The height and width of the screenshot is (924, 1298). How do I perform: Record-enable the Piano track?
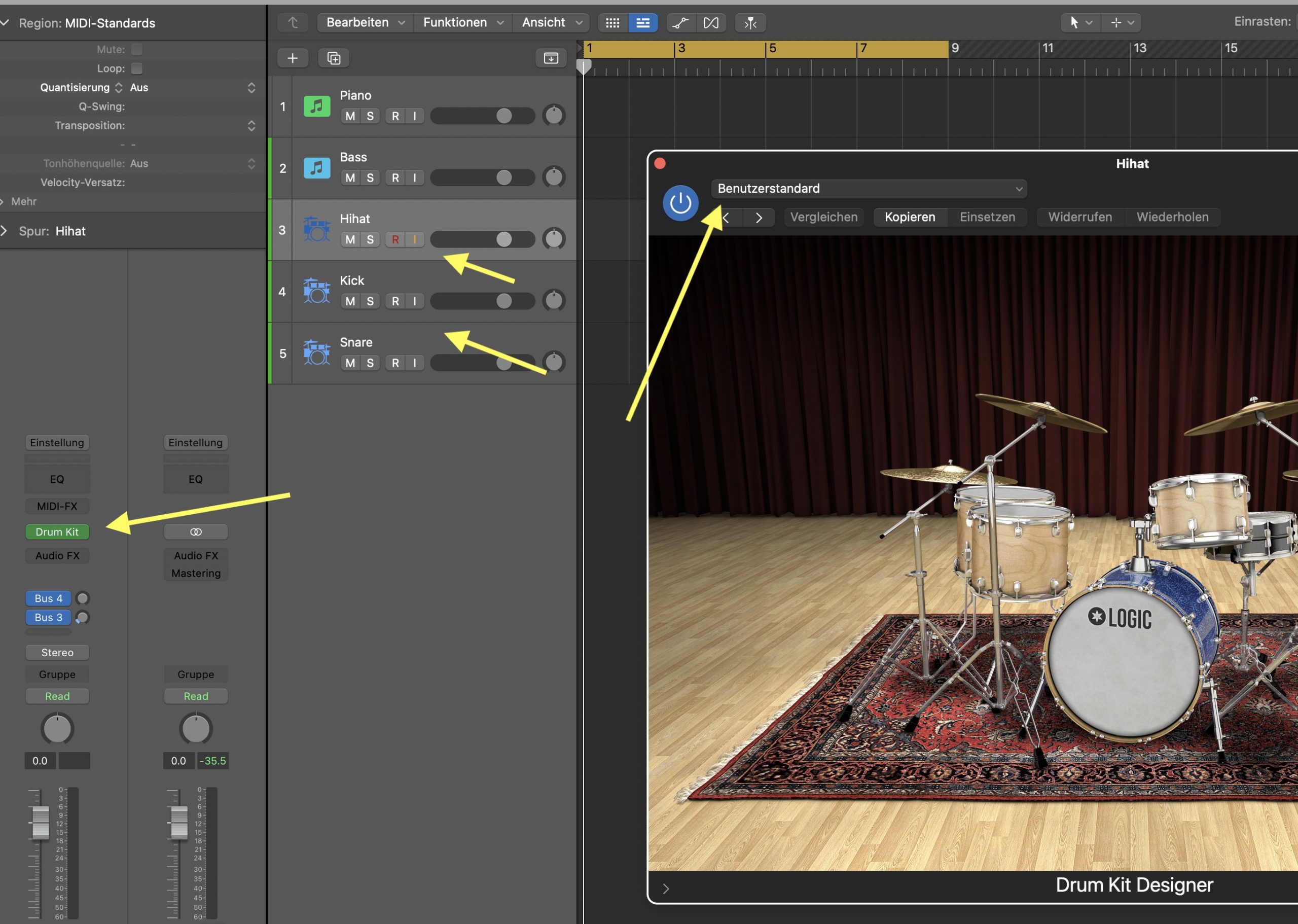395,116
